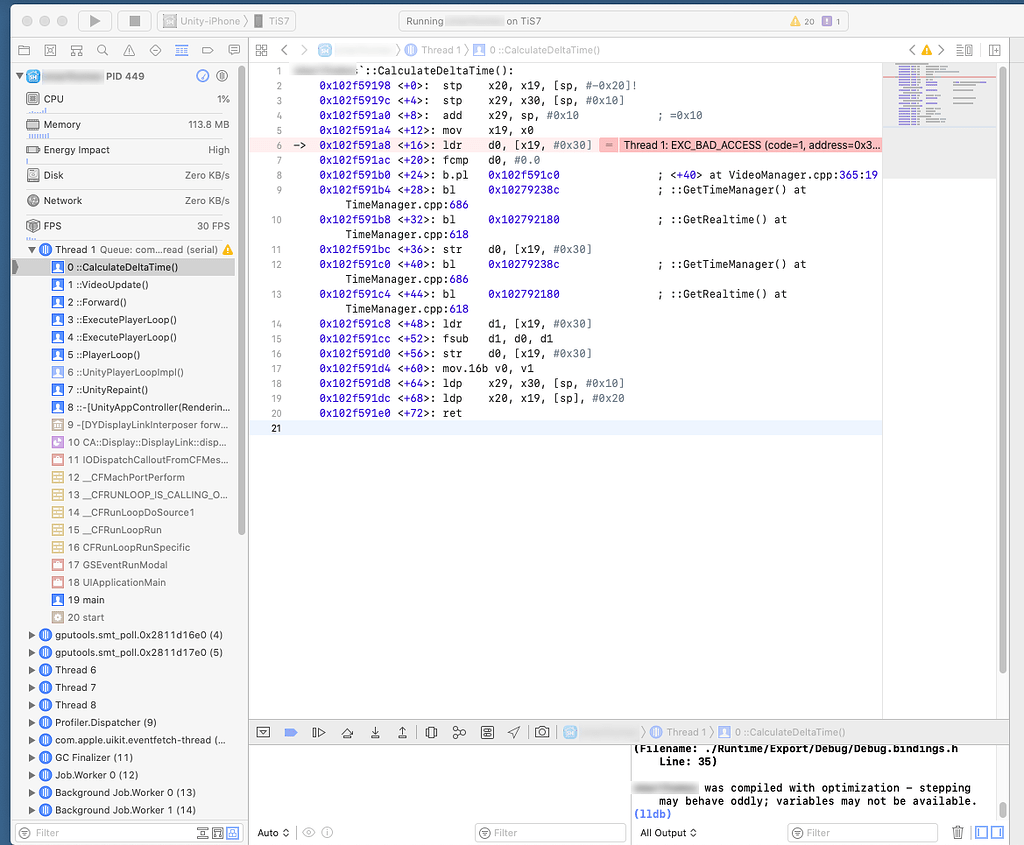
Task: Deactivate breakpoints via the blue flag toggle
Action: [291, 732]
